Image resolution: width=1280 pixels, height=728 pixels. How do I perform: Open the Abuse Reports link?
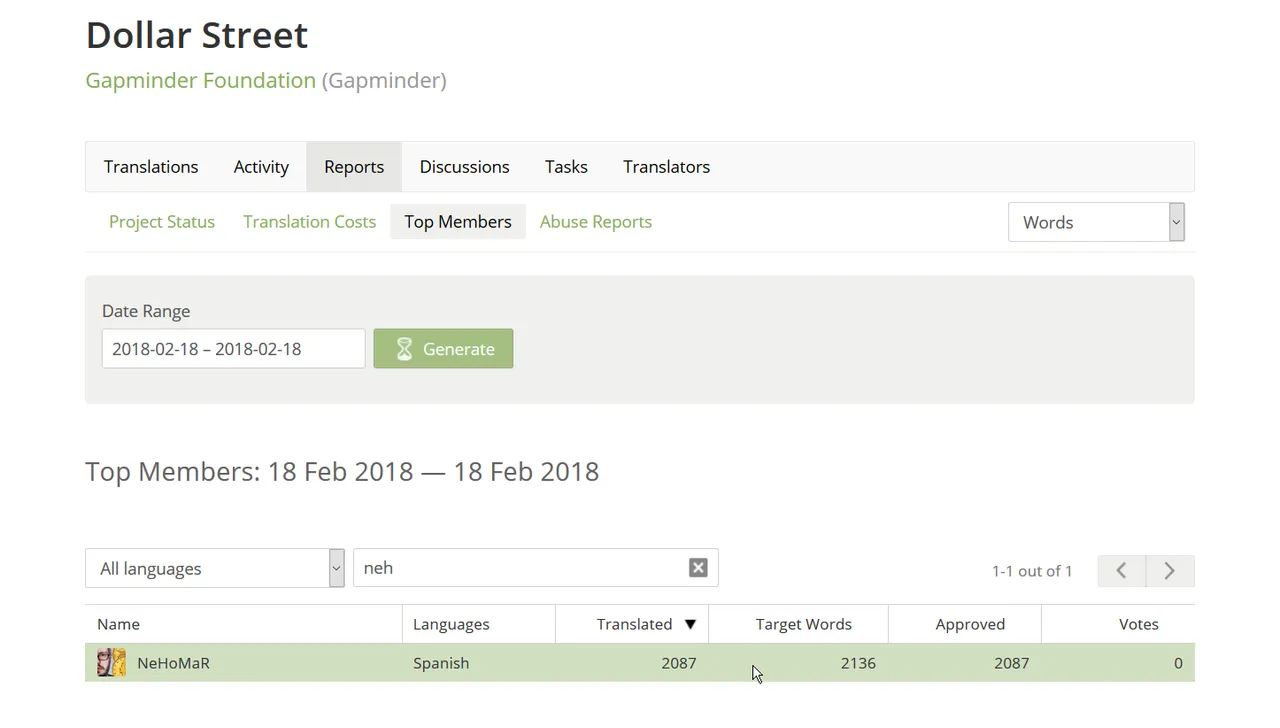click(596, 222)
